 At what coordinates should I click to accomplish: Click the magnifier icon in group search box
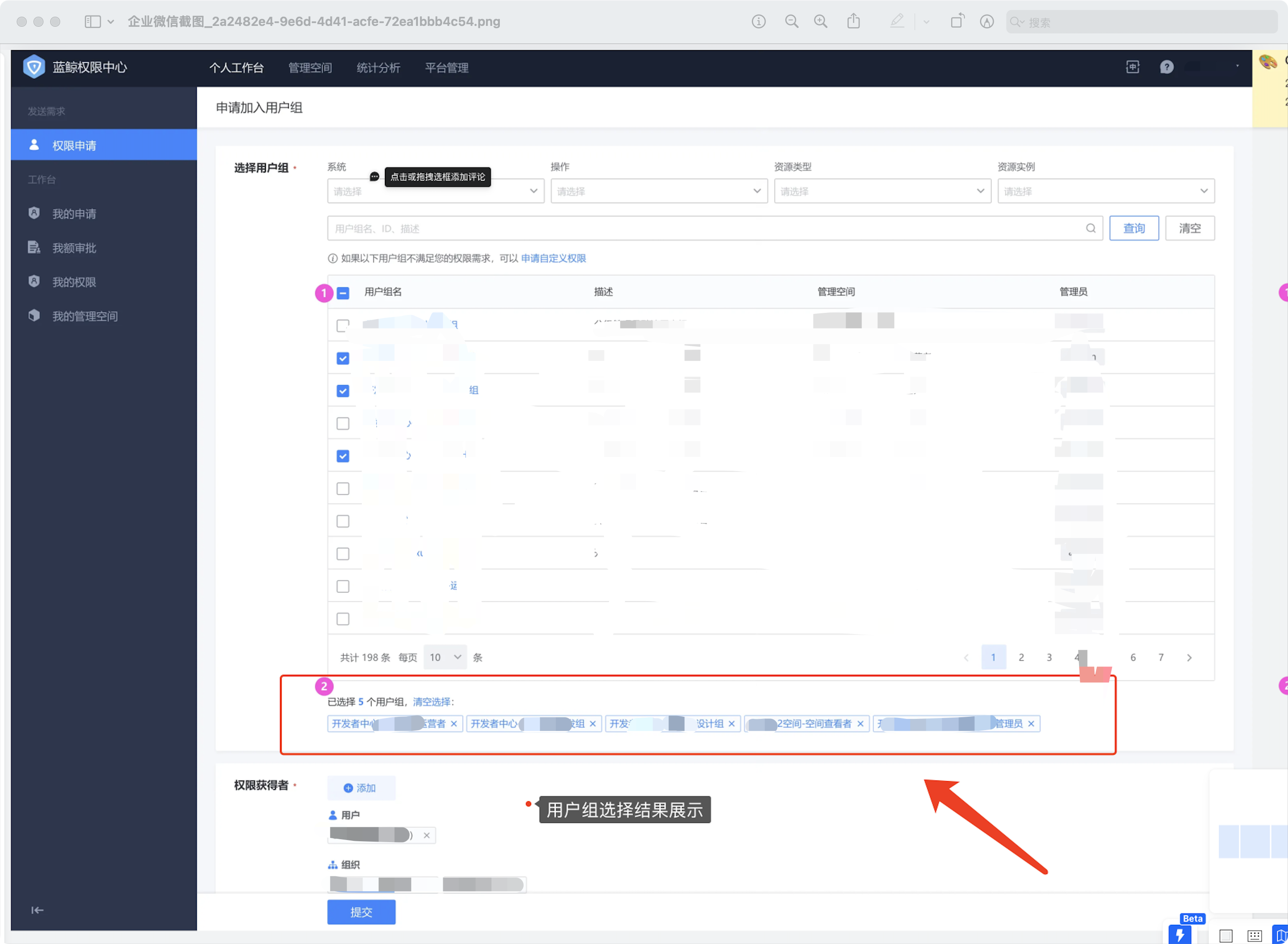tap(1090, 228)
